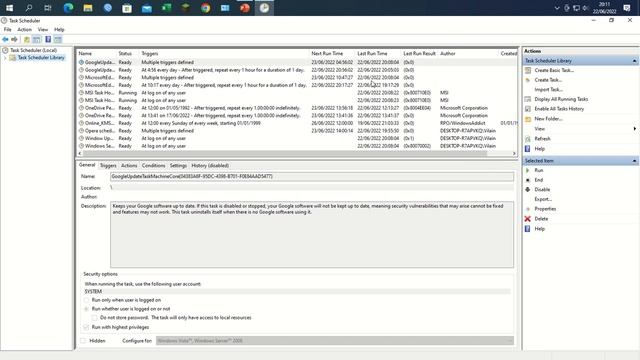The width and height of the screenshot is (640, 360).
Task: Click the left scroll arrow of the task list
Action: point(80,153)
